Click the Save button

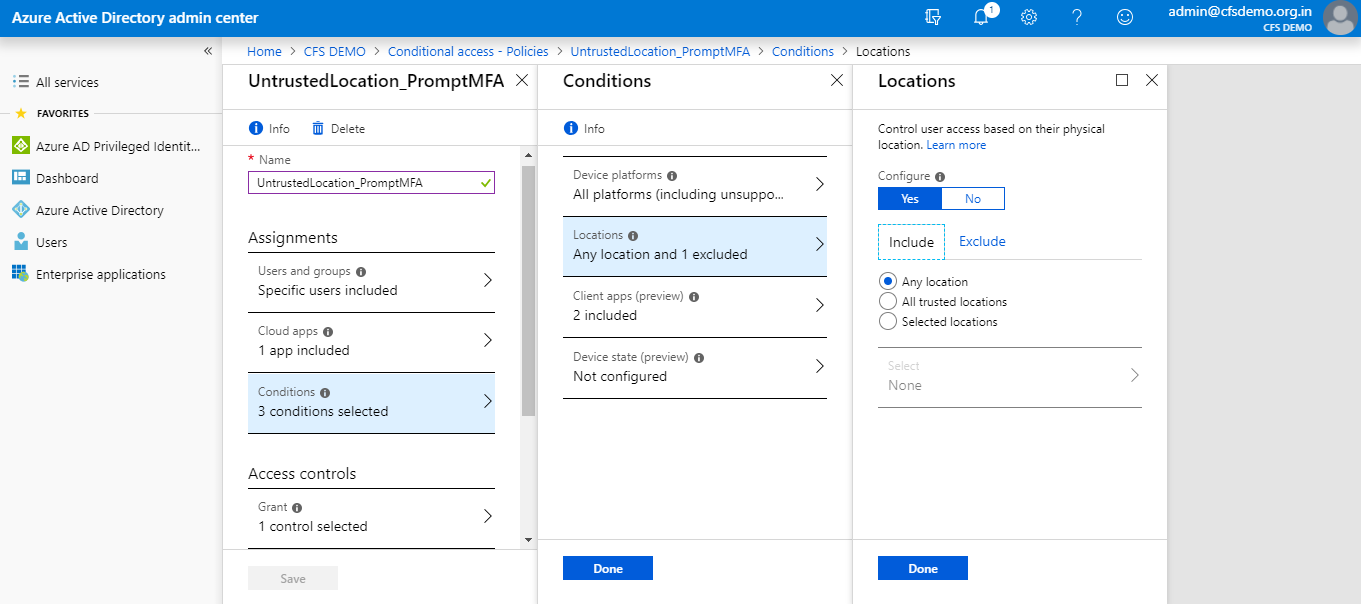point(293,578)
